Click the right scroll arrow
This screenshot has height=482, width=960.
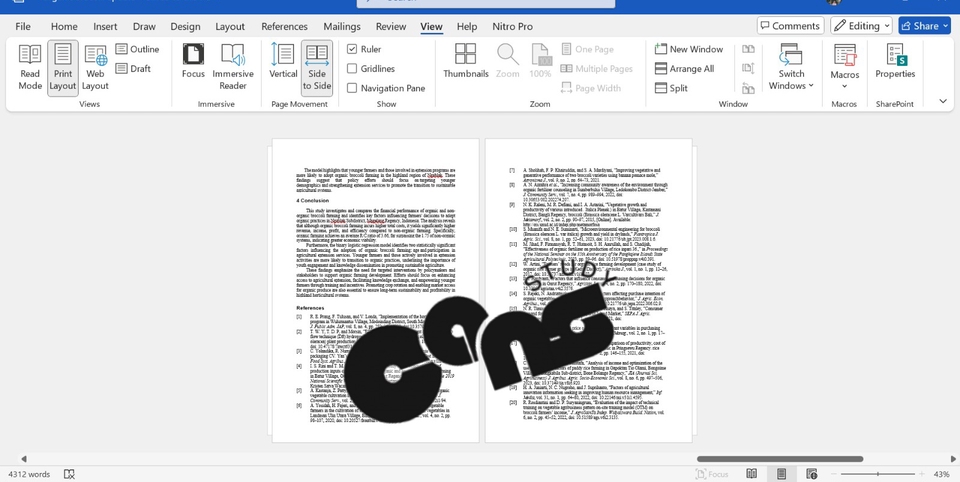click(x=953, y=459)
